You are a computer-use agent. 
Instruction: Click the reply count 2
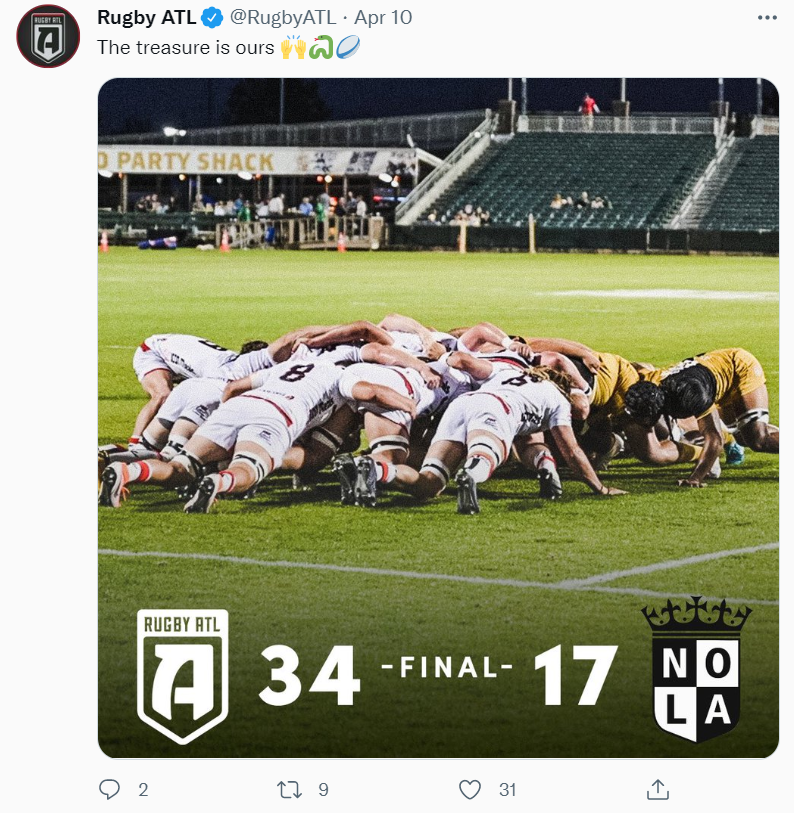point(143,790)
